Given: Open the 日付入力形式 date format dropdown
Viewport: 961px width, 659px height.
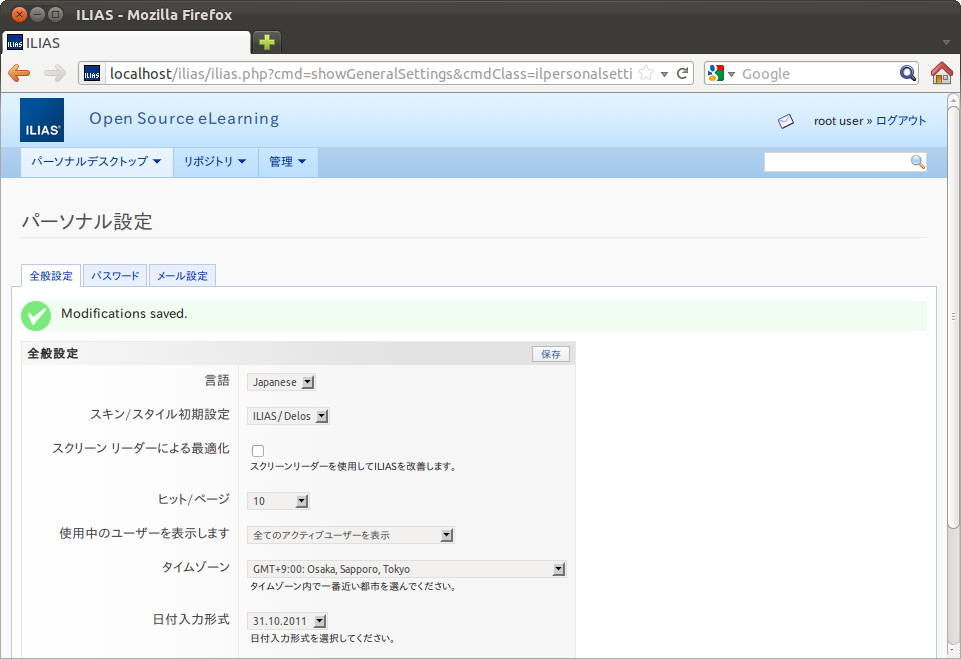Looking at the screenshot, I should 289,621.
